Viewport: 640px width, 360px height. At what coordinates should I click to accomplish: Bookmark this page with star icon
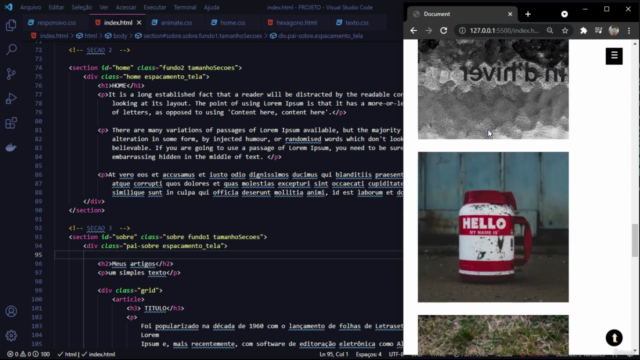click(565, 31)
